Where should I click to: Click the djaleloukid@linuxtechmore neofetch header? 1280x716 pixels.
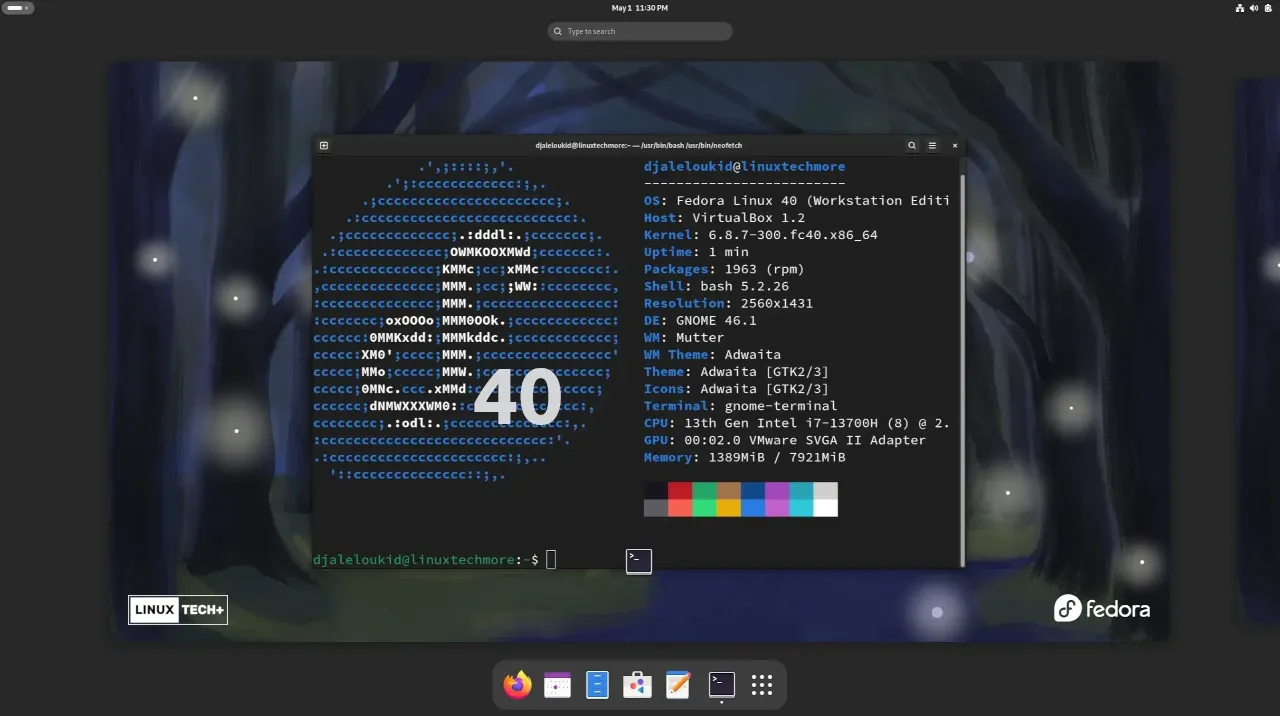tap(745, 167)
